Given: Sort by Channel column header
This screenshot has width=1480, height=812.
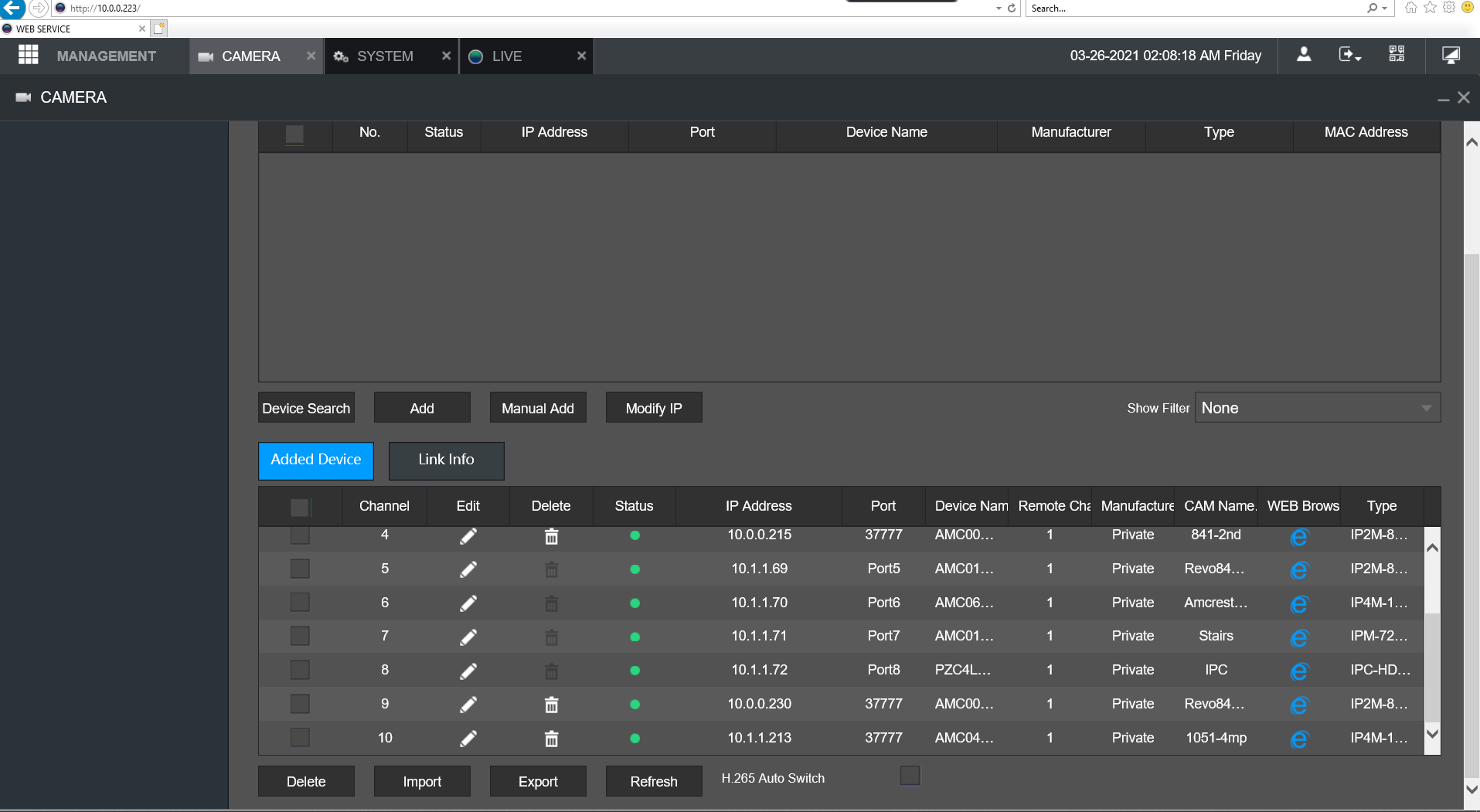Looking at the screenshot, I should pyautogui.click(x=384, y=506).
